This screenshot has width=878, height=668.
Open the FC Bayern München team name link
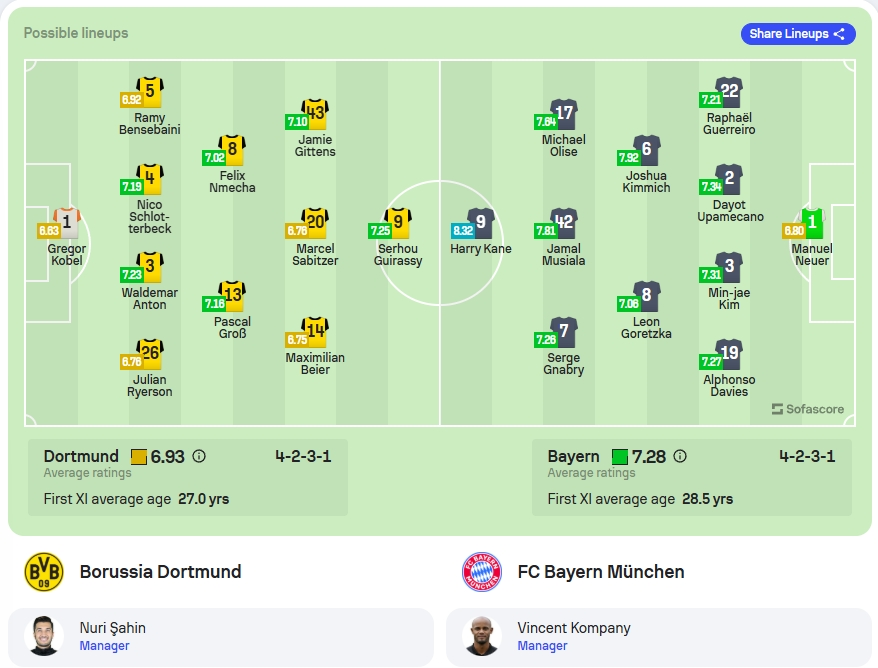[601, 572]
